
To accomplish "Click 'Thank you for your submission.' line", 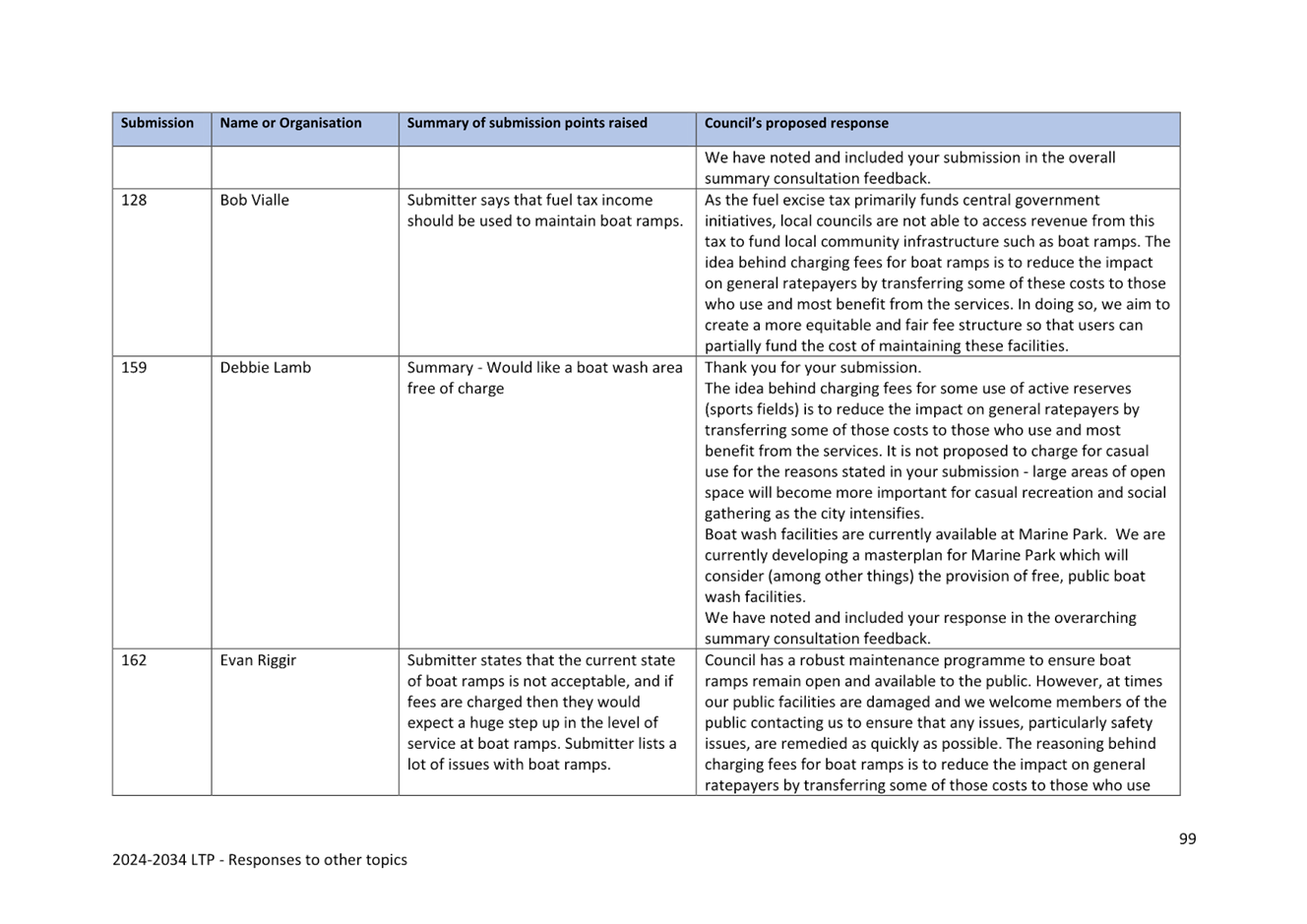I will [813, 367].
